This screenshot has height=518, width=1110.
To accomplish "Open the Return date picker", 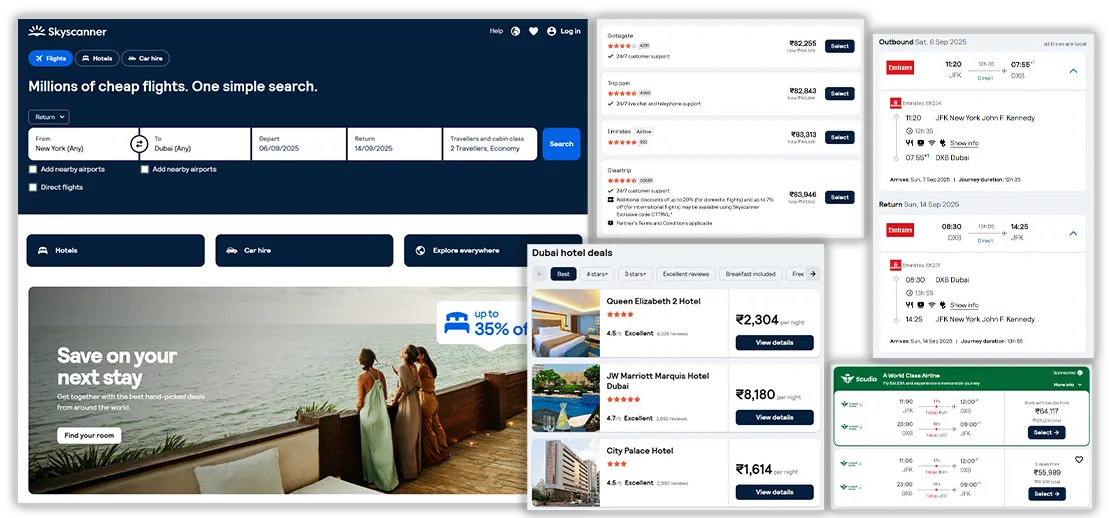I will (x=394, y=144).
